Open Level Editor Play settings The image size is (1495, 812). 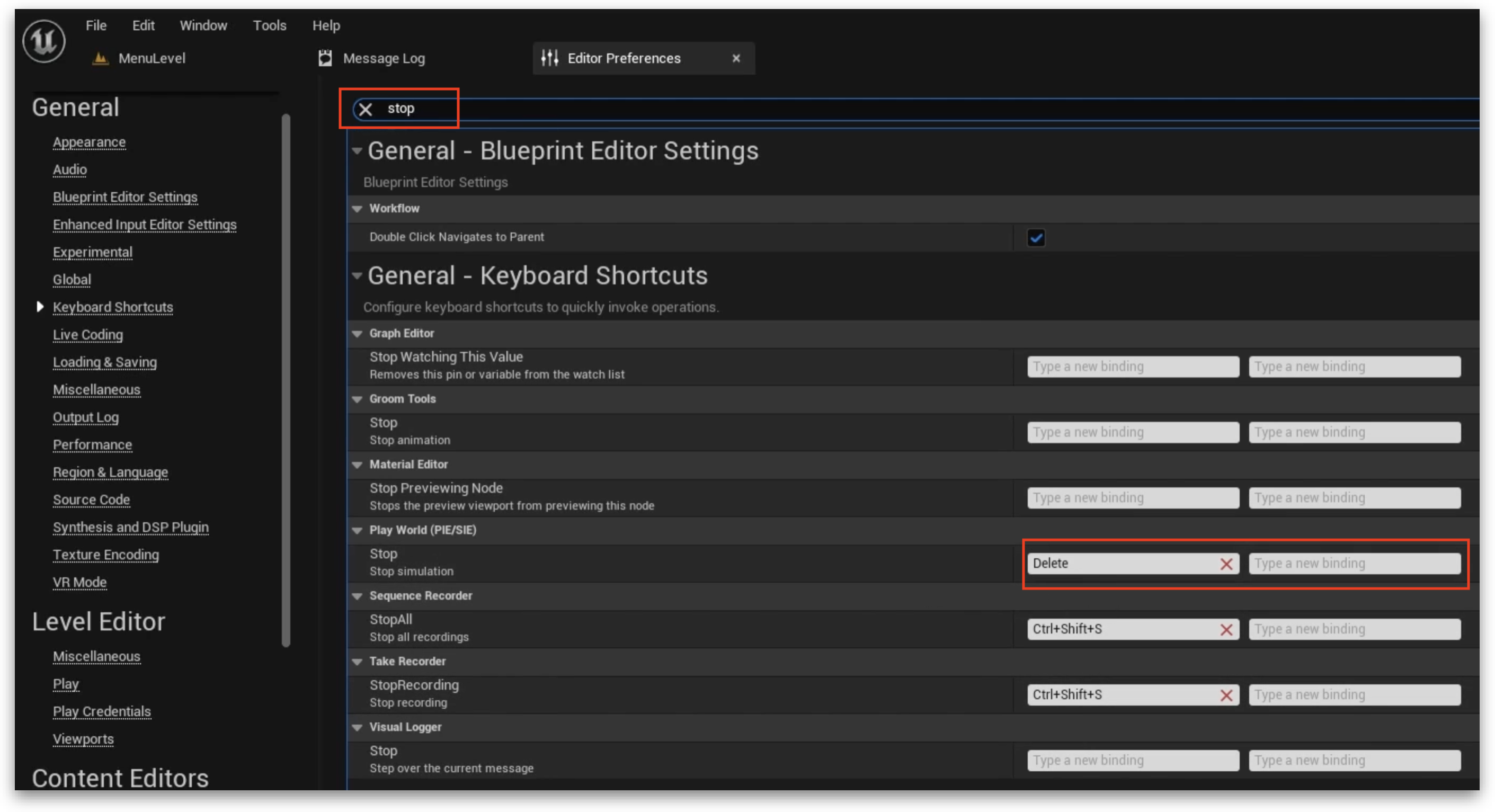pos(66,684)
